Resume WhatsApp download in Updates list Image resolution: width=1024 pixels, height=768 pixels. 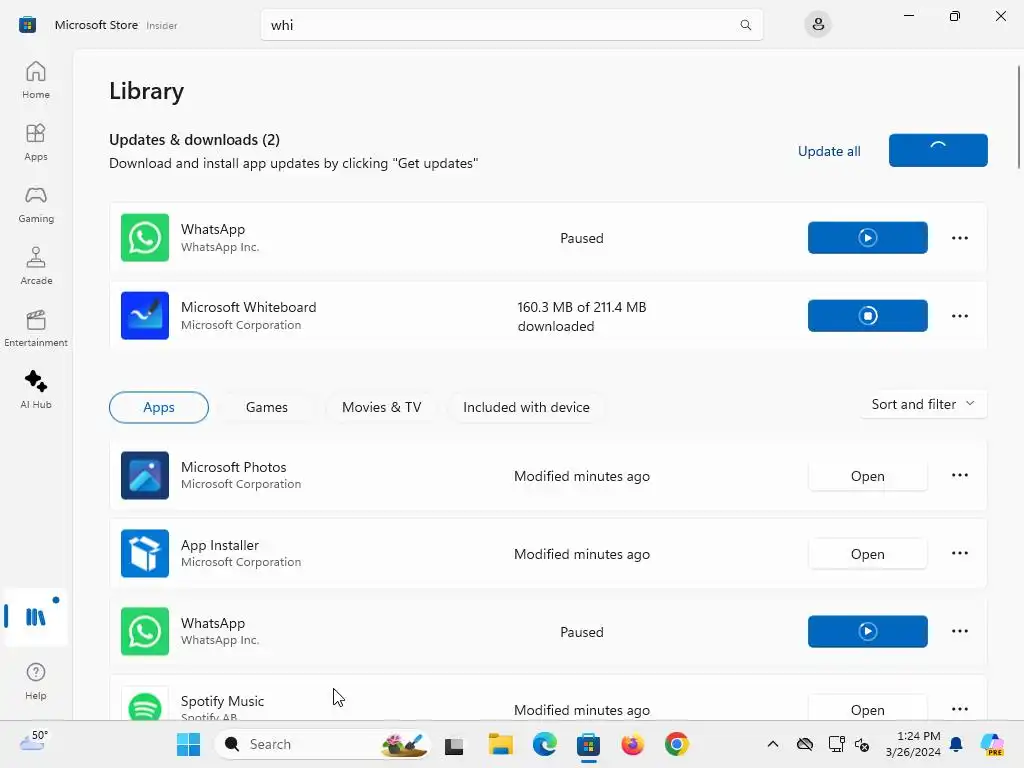point(867,238)
